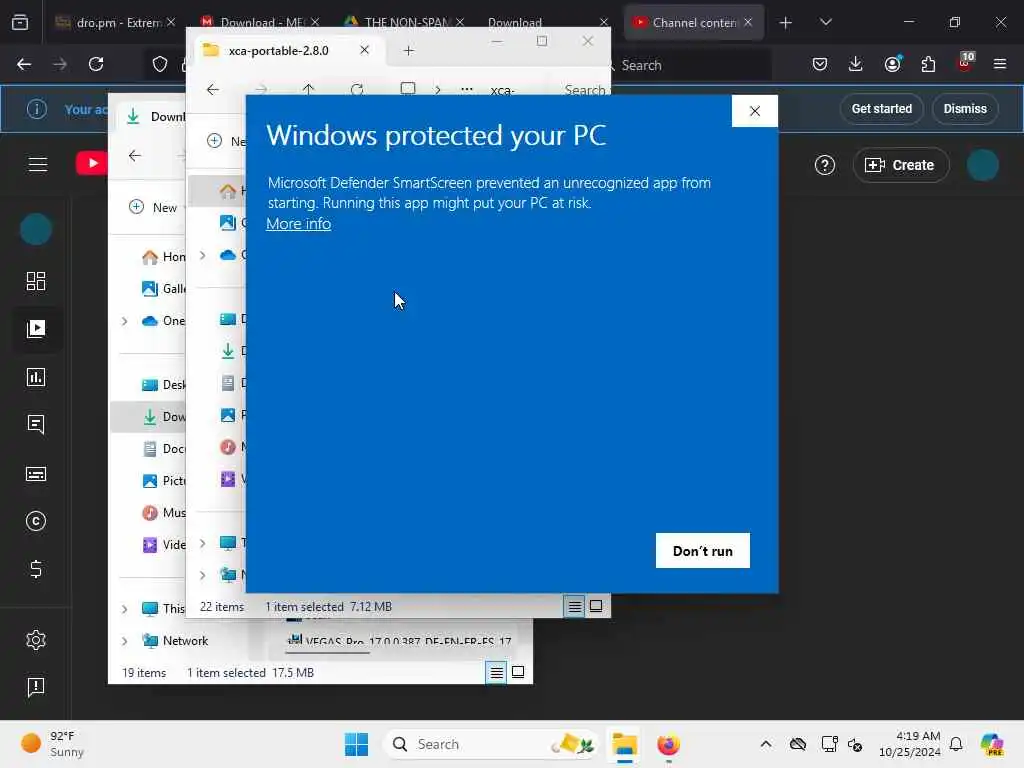Switch to the Channel content Firefox tab
Screen dimensions: 1024x768
(x=694, y=23)
